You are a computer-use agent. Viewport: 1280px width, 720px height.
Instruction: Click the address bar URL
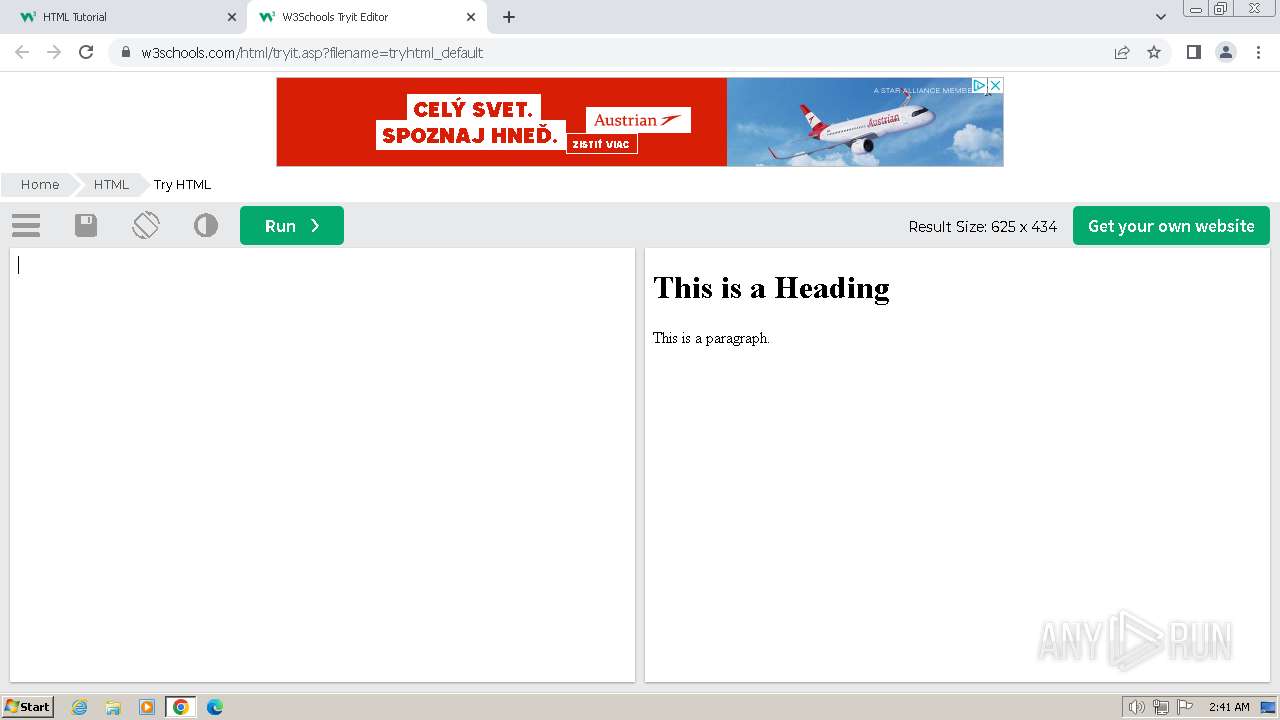312,53
